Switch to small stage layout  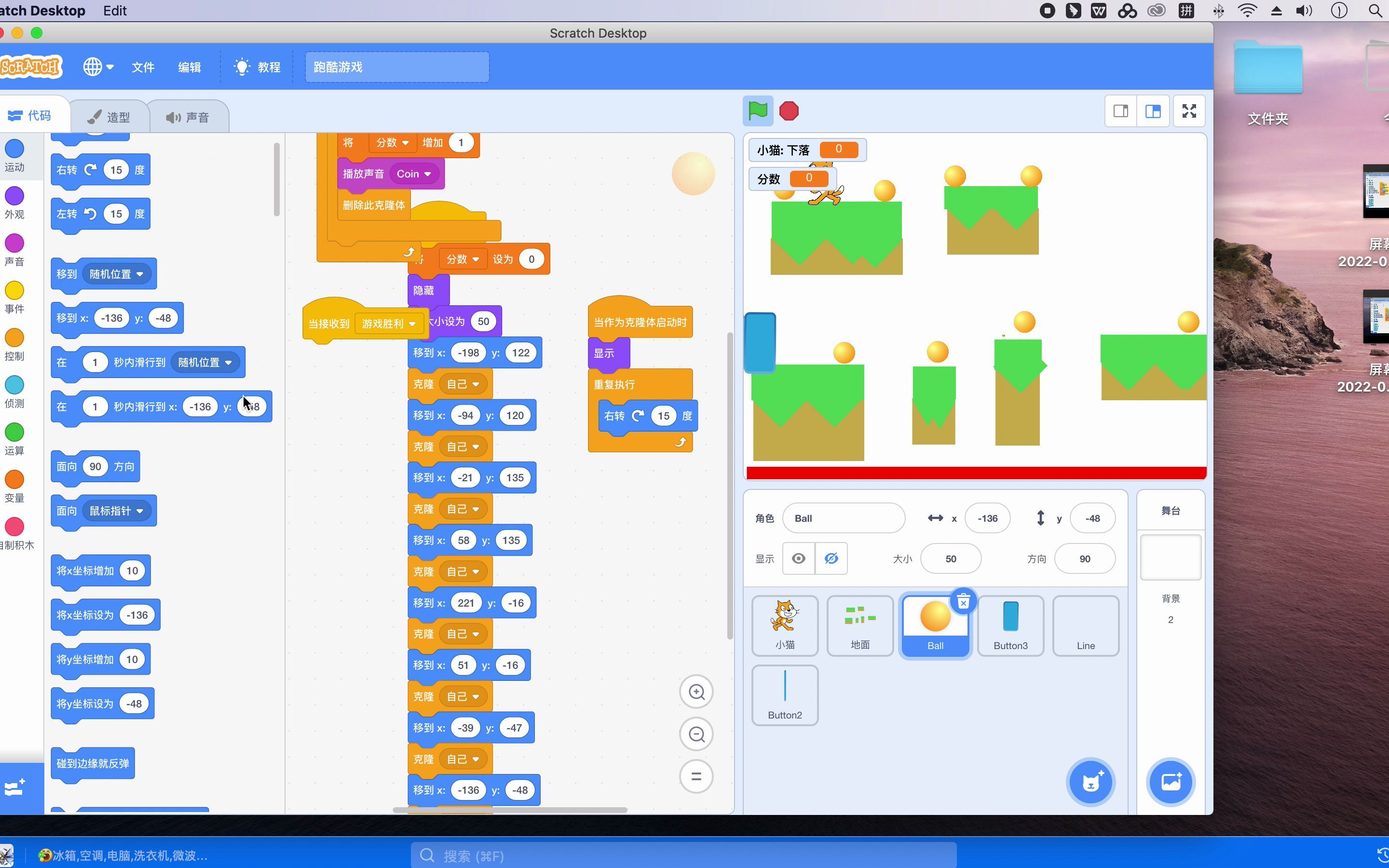pyautogui.click(x=1120, y=111)
